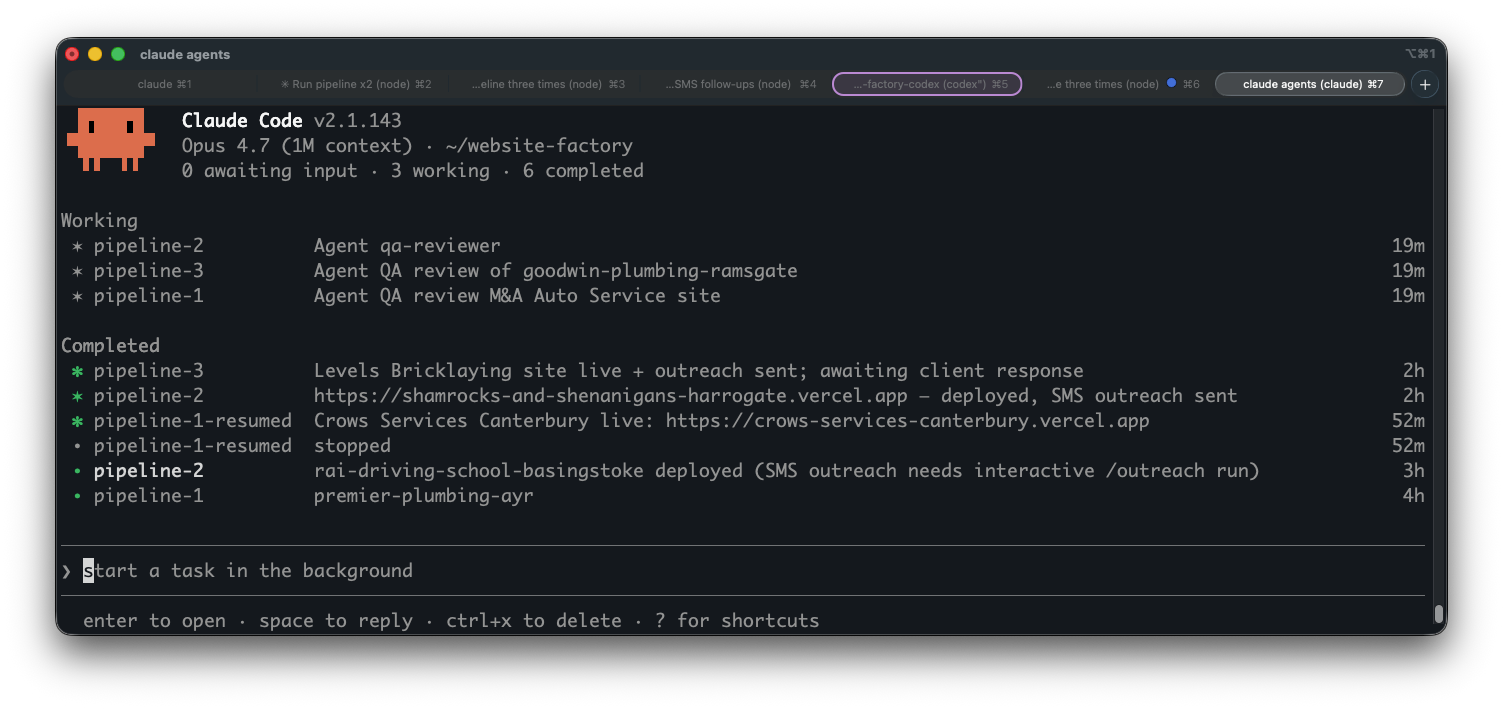Click the green dot beside rai-driving-school-basingstoke row
1503x709 pixels.
(77, 471)
